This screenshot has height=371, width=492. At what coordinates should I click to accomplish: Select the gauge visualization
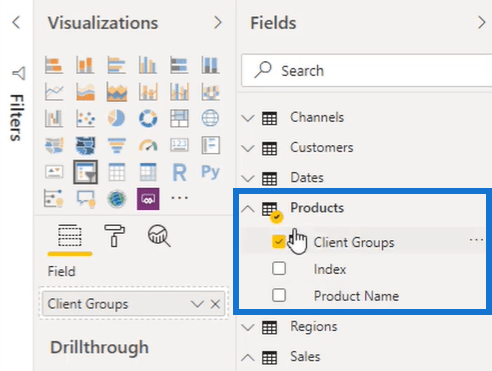pos(148,145)
